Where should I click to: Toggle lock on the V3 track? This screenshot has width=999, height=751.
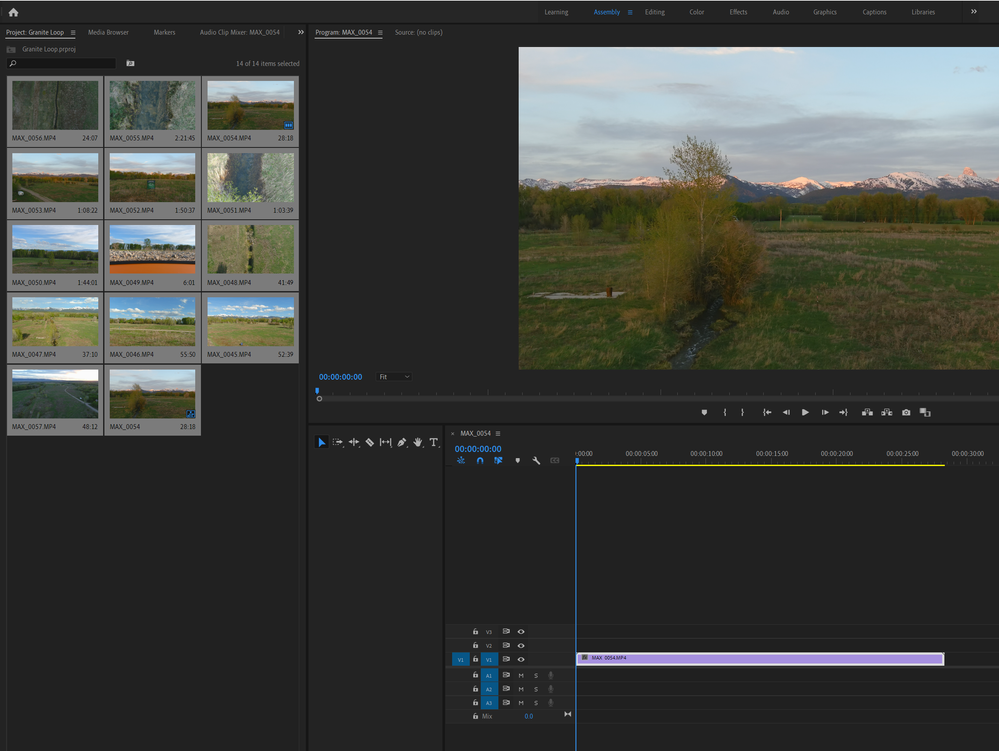click(x=476, y=632)
